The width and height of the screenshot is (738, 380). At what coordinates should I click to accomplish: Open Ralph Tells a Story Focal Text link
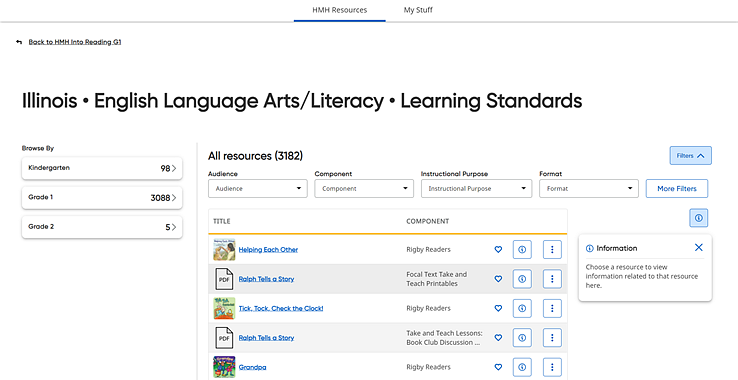click(x=266, y=279)
